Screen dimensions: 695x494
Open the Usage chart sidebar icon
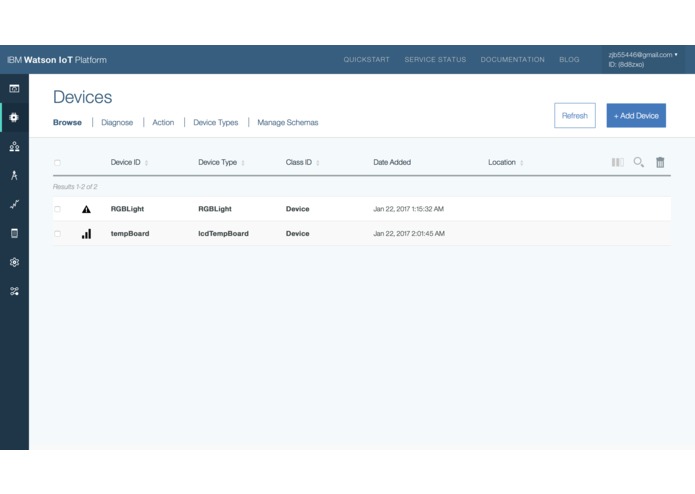click(14, 204)
